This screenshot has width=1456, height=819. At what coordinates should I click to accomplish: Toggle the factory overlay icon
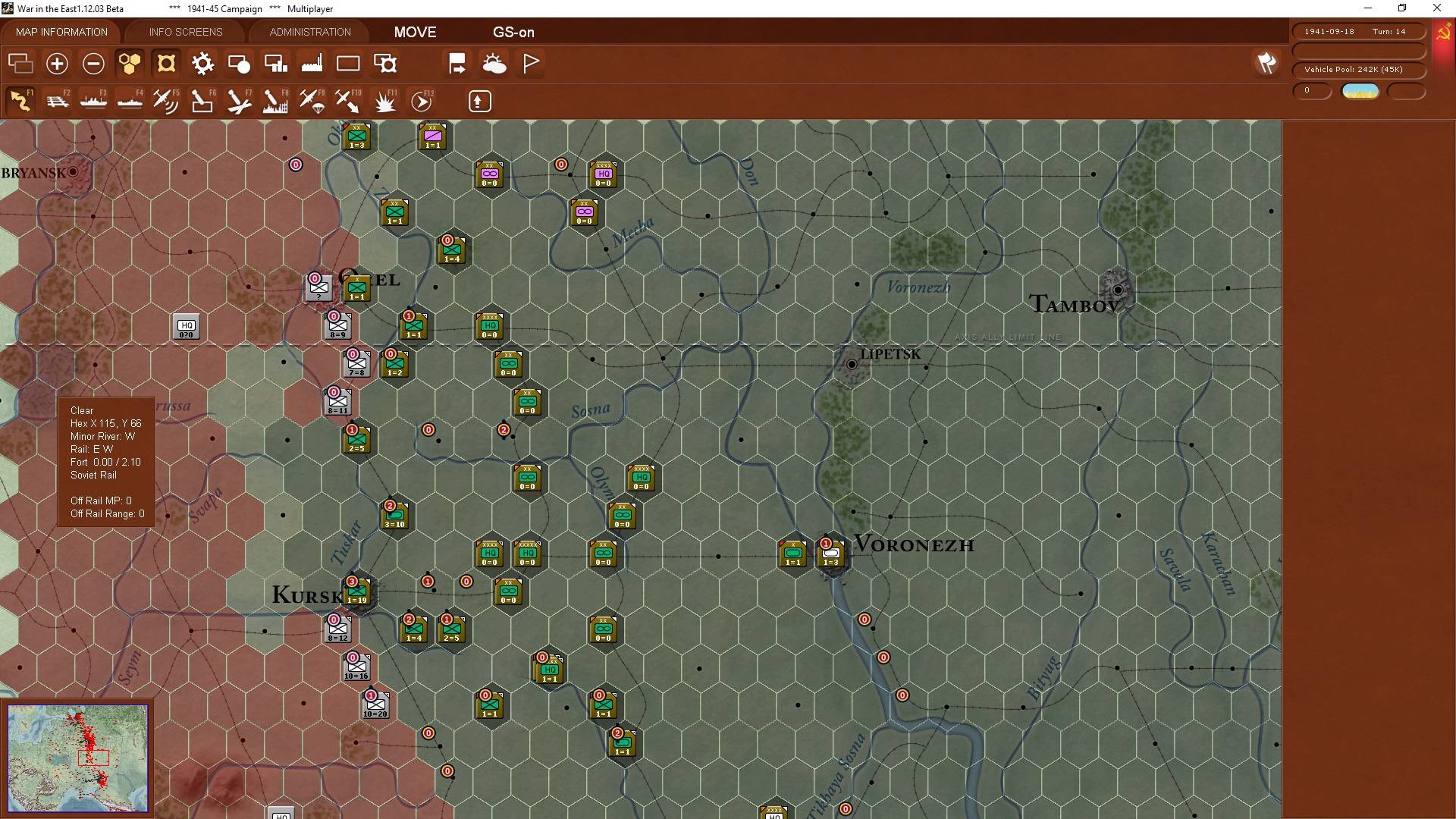pyautogui.click(x=312, y=64)
